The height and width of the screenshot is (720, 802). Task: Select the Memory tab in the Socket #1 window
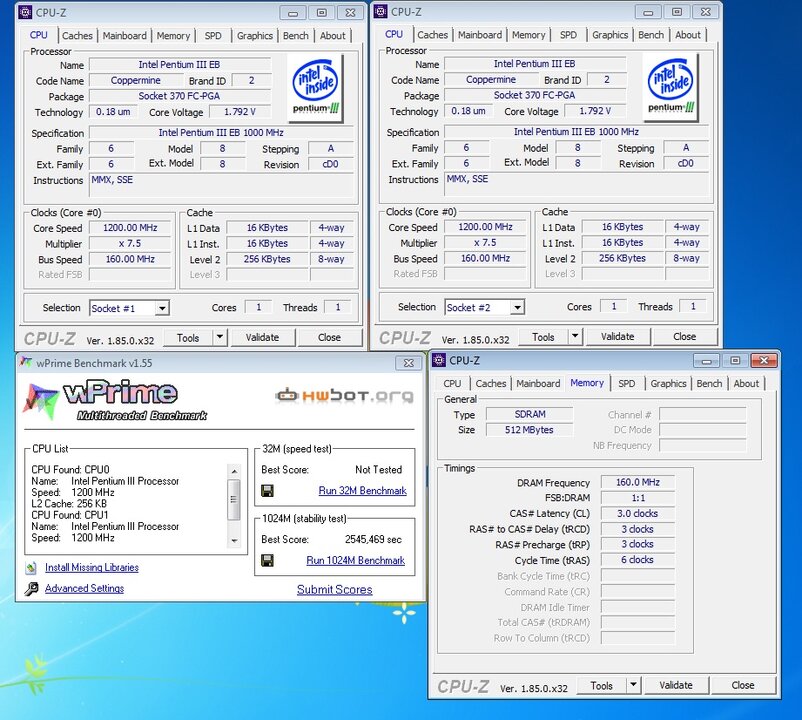[x=173, y=36]
